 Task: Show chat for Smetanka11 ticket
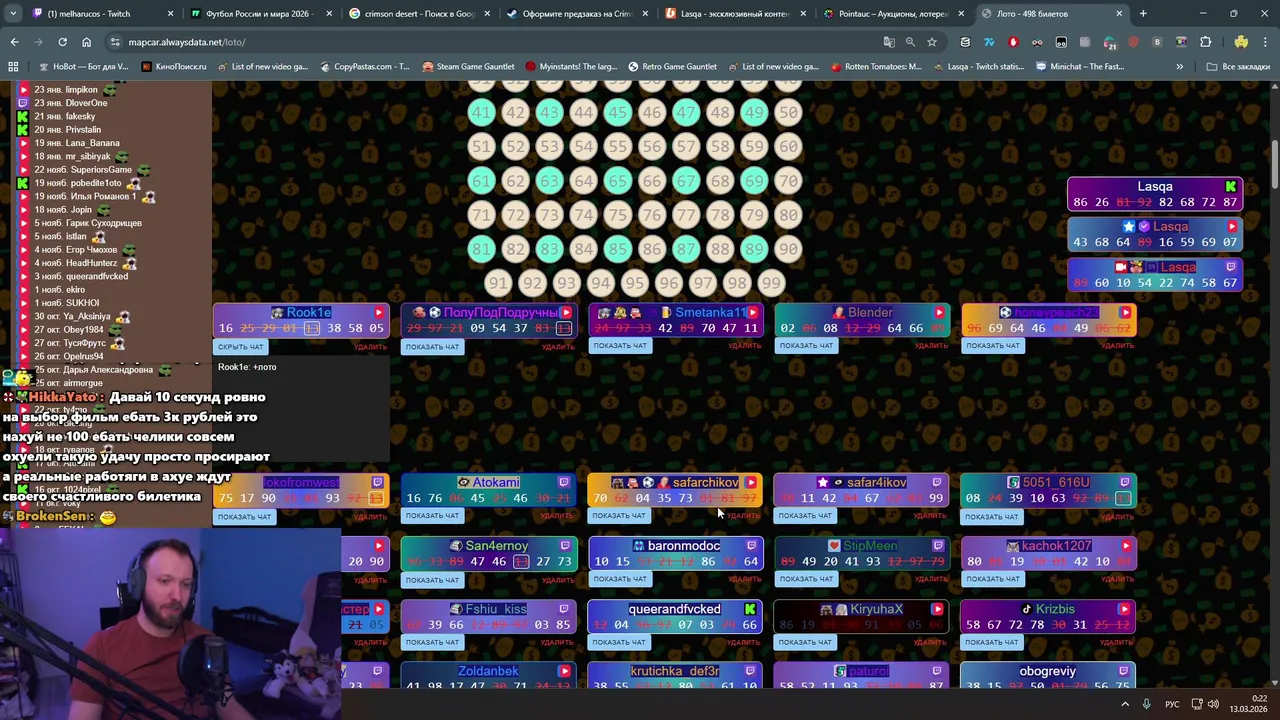[620, 346]
